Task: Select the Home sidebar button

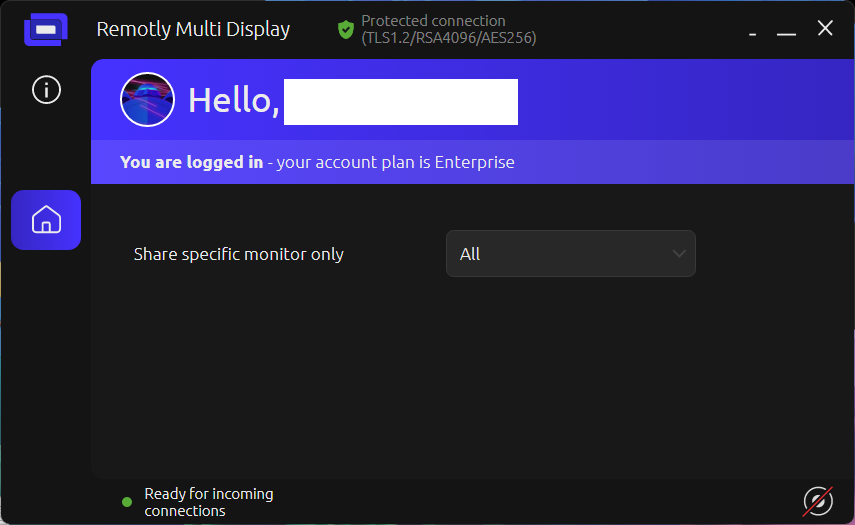Action: tap(46, 220)
